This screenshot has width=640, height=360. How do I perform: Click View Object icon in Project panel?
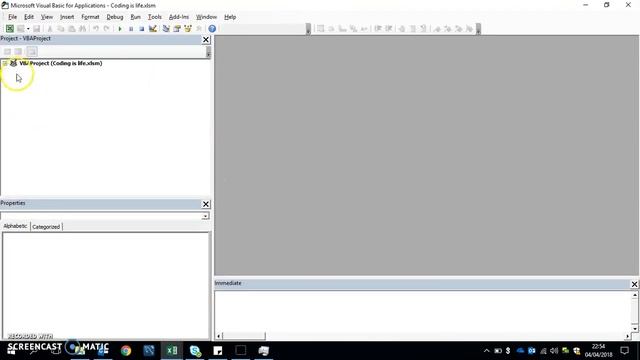coord(18,51)
